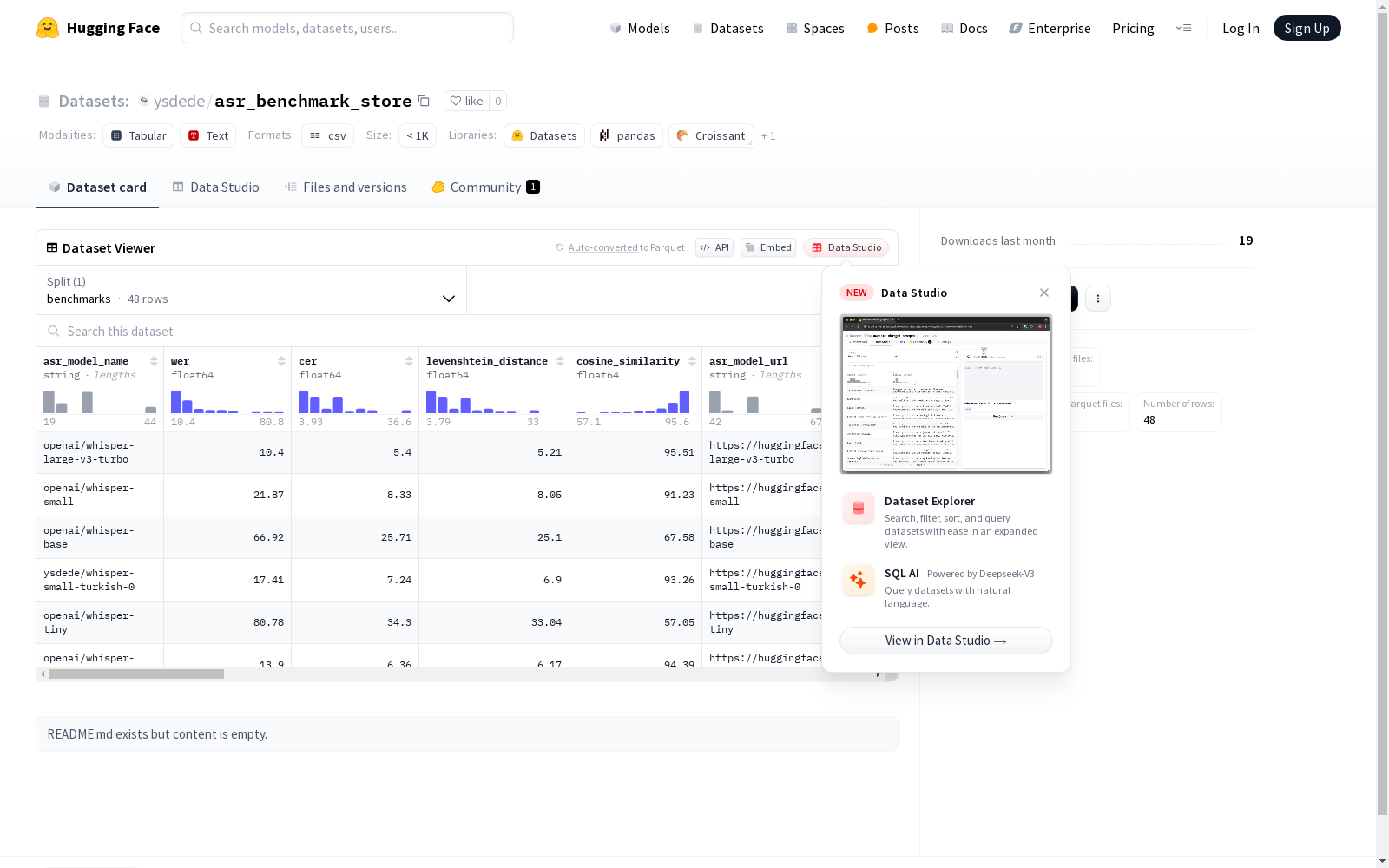Click the Data Studio button in viewer header

[x=846, y=247]
